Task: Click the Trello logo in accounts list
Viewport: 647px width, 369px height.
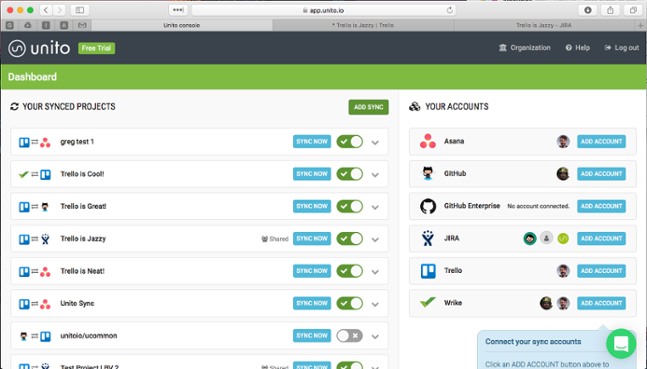Action: [428, 271]
